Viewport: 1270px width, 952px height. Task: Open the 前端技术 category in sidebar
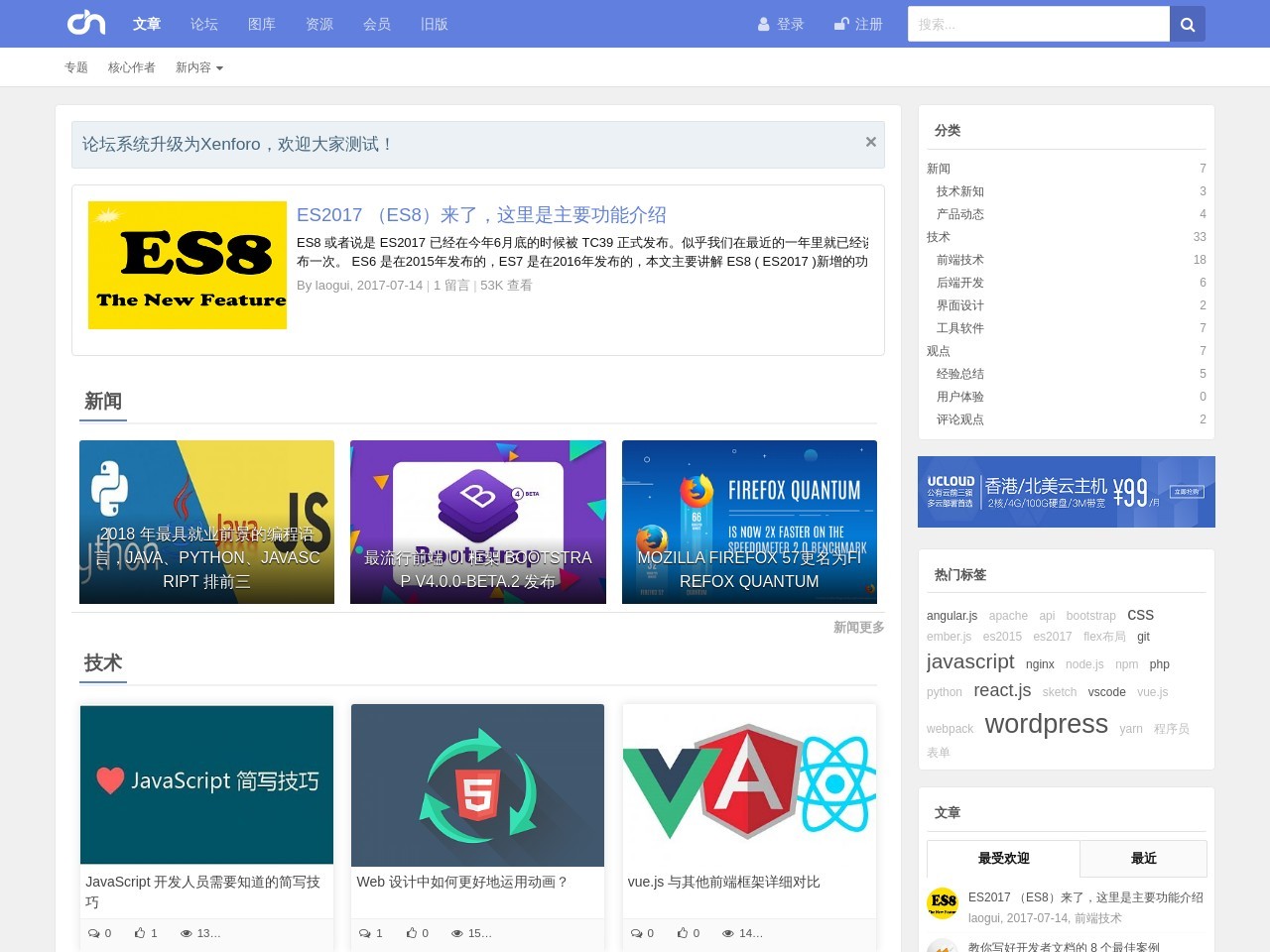(x=959, y=260)
